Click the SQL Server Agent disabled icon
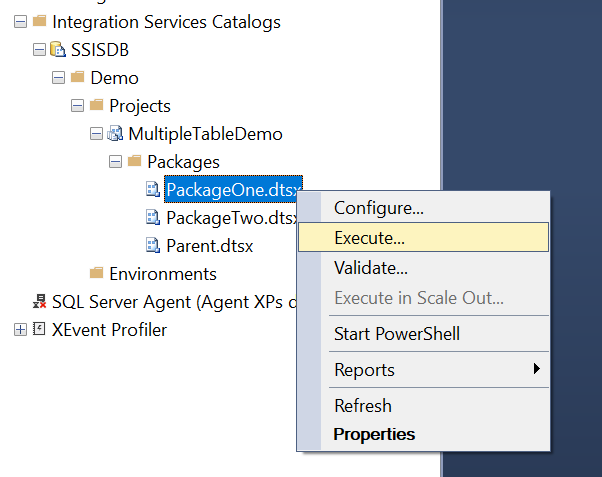The width and height of the screenshot is (602, 477). 40,301
